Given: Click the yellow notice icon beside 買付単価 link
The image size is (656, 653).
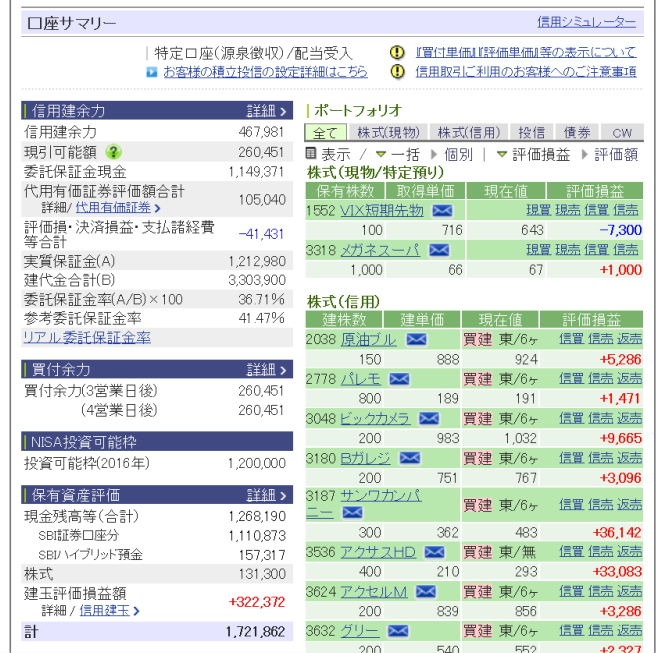Looking at the screenshot, I should (397, 52).
